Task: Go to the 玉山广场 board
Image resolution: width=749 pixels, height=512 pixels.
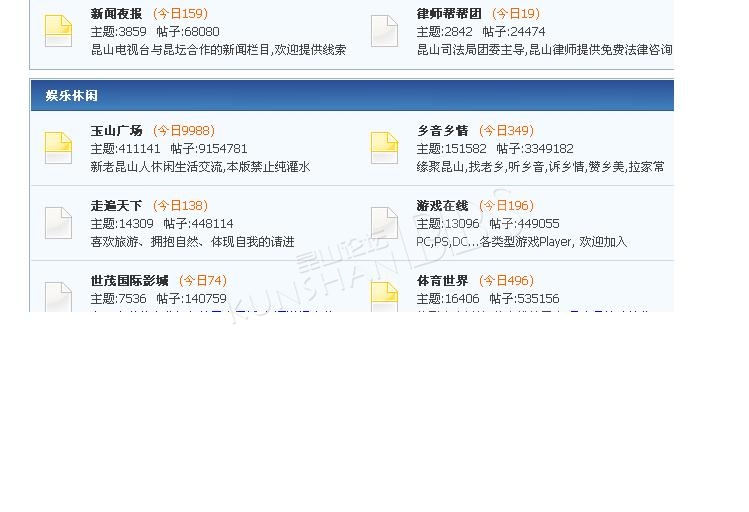Action: point(116,131)
